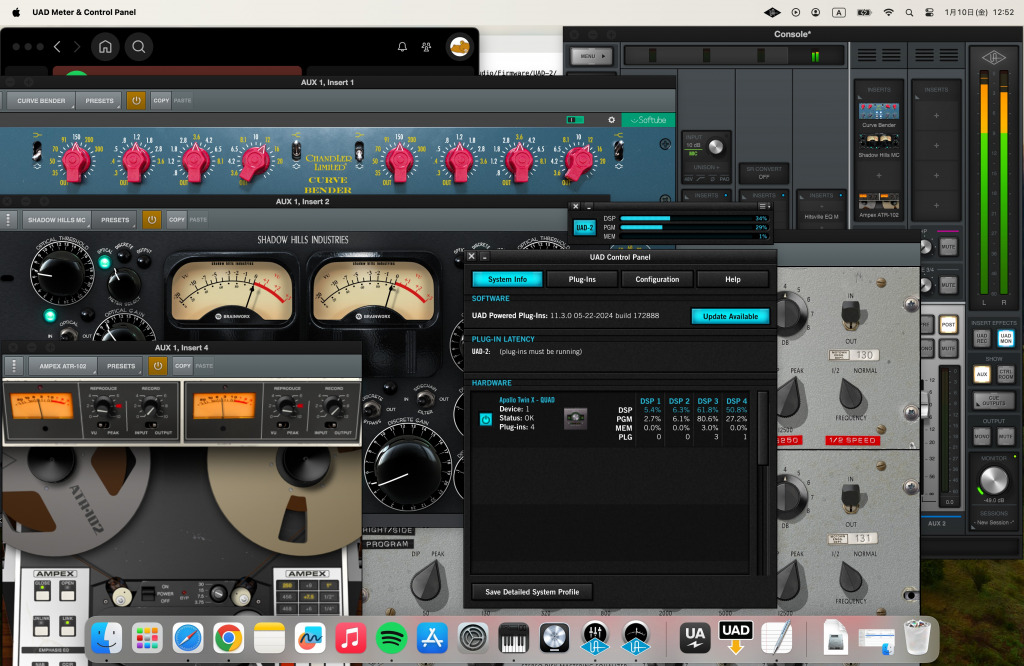Open Spotify from the dock
This screenshot has width=1024, height=666.
390,637
